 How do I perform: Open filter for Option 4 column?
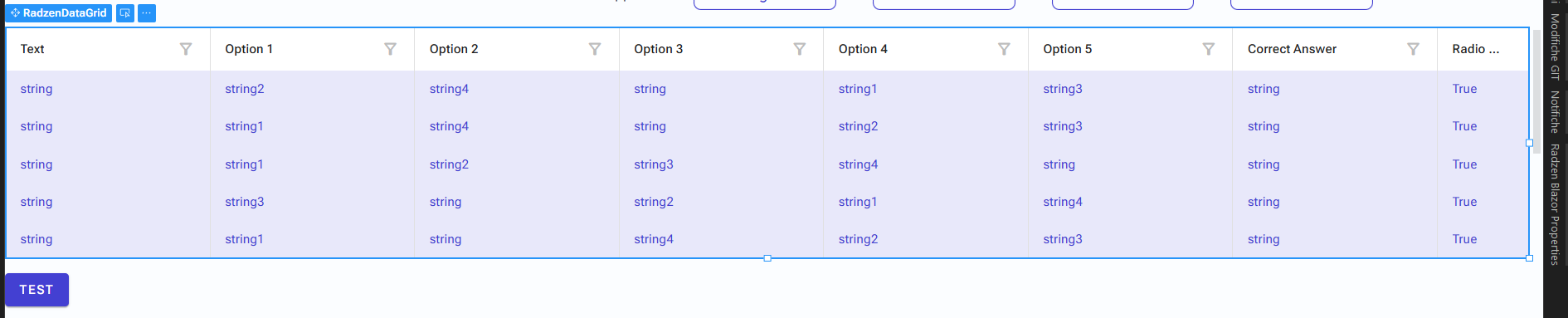coord(1004,49)
